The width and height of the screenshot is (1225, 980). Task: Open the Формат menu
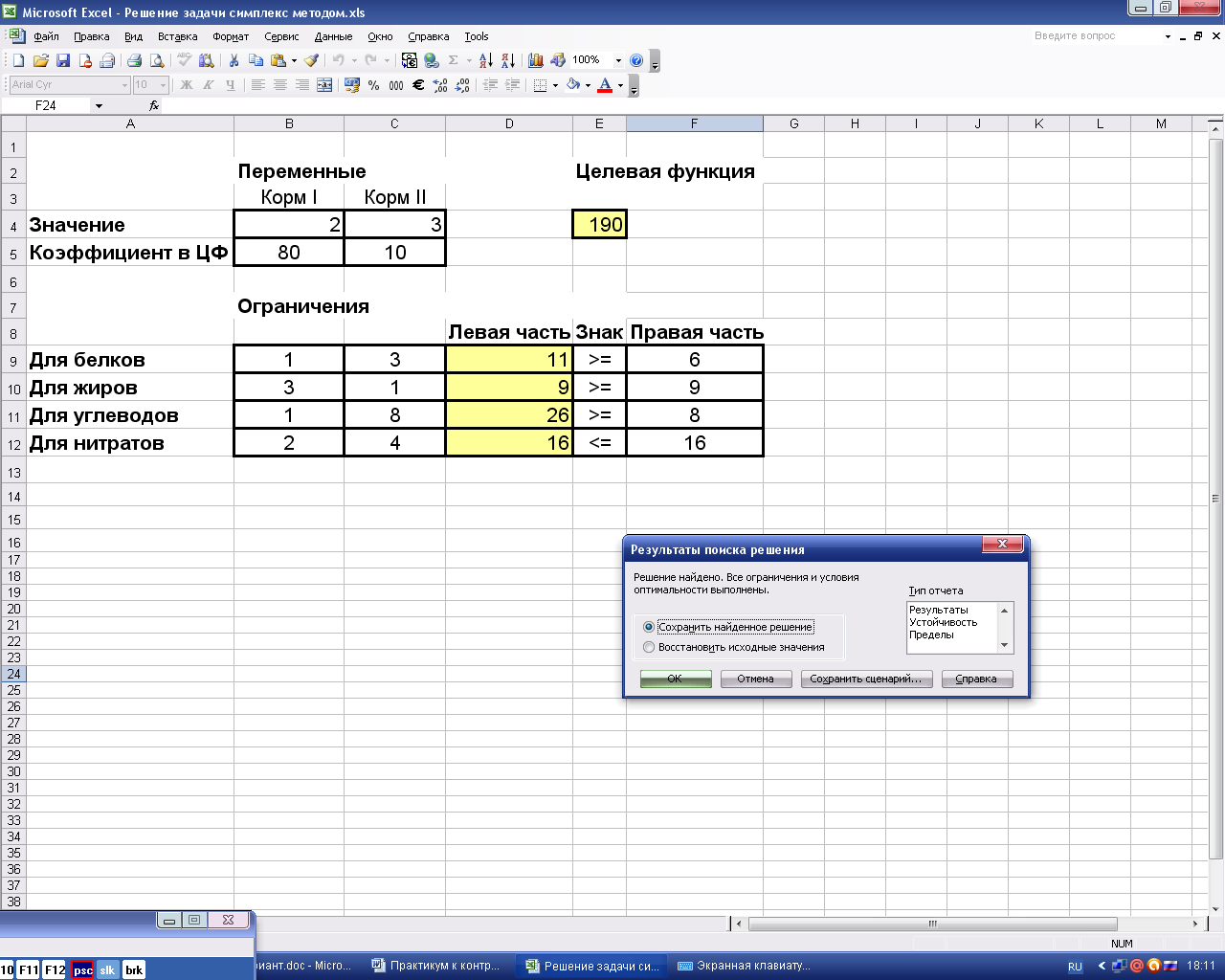click(231, 36)
